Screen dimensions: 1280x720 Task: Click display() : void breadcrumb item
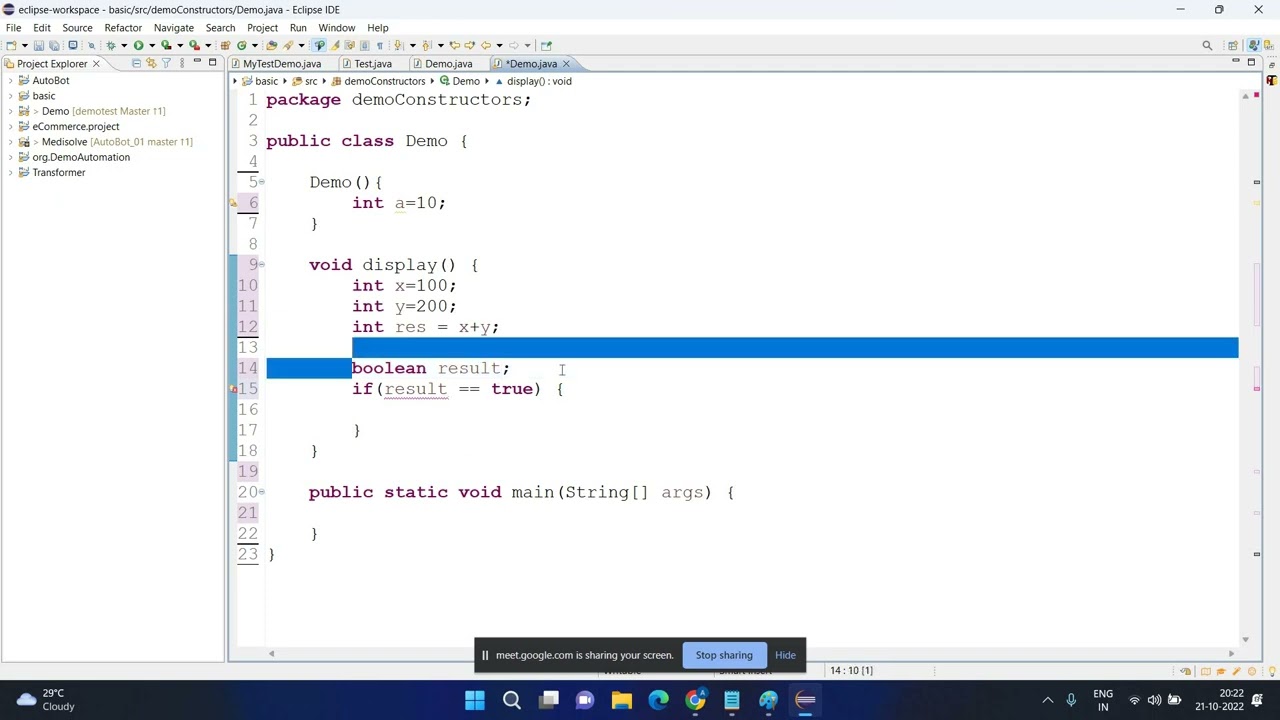click(x=539, y=81)
